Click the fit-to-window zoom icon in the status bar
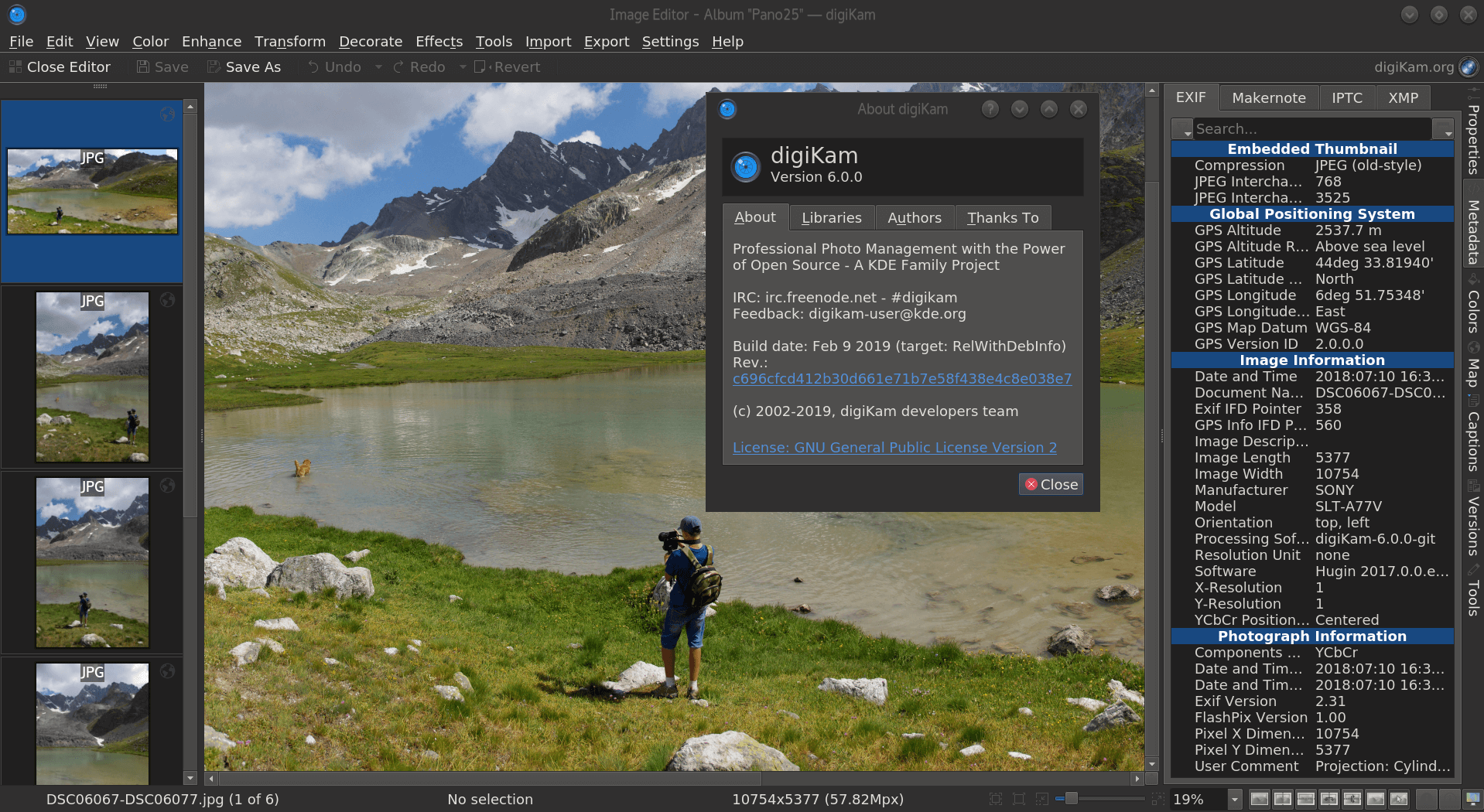Screen dimensions: 1484x812 (996, 799)
